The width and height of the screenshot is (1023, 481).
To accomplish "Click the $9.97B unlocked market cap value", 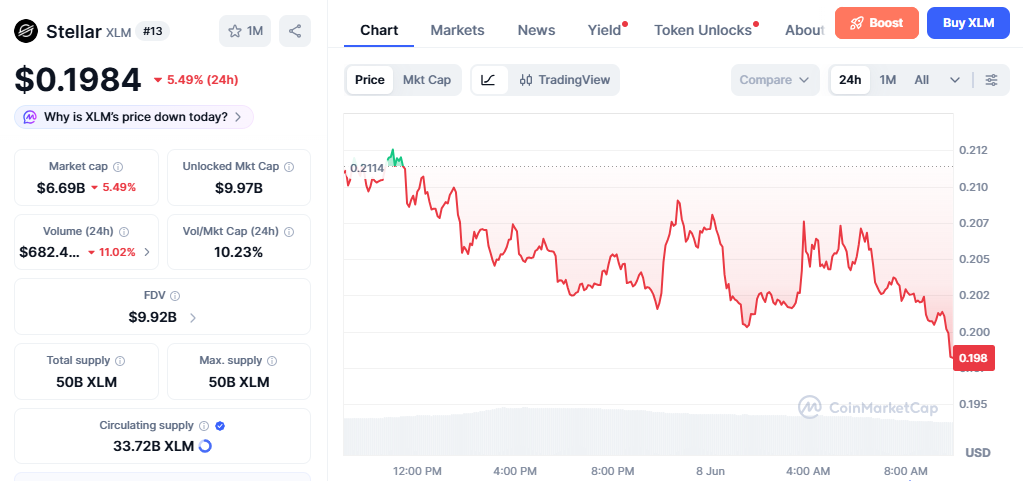I will tap(239, 188).
